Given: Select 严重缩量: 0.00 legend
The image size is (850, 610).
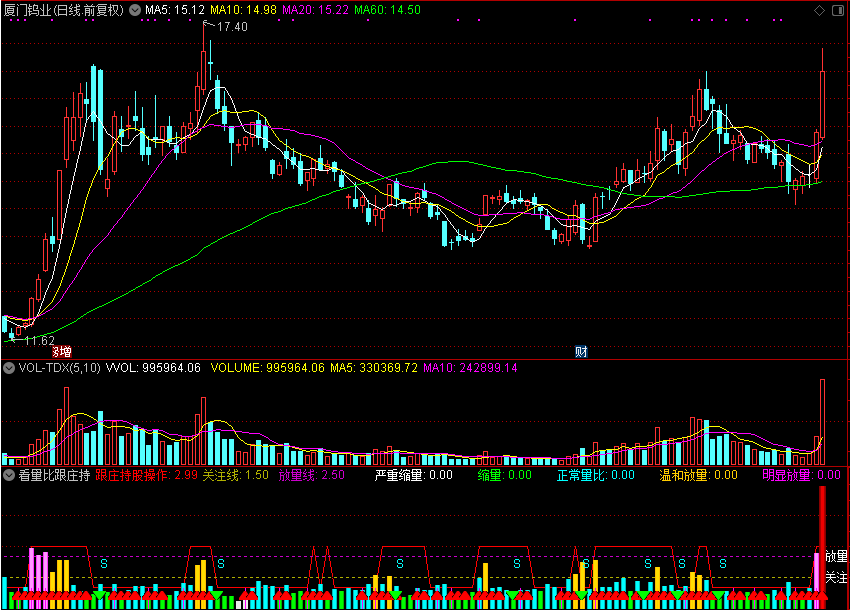Looking at the screenshot, I should point(414,476).
